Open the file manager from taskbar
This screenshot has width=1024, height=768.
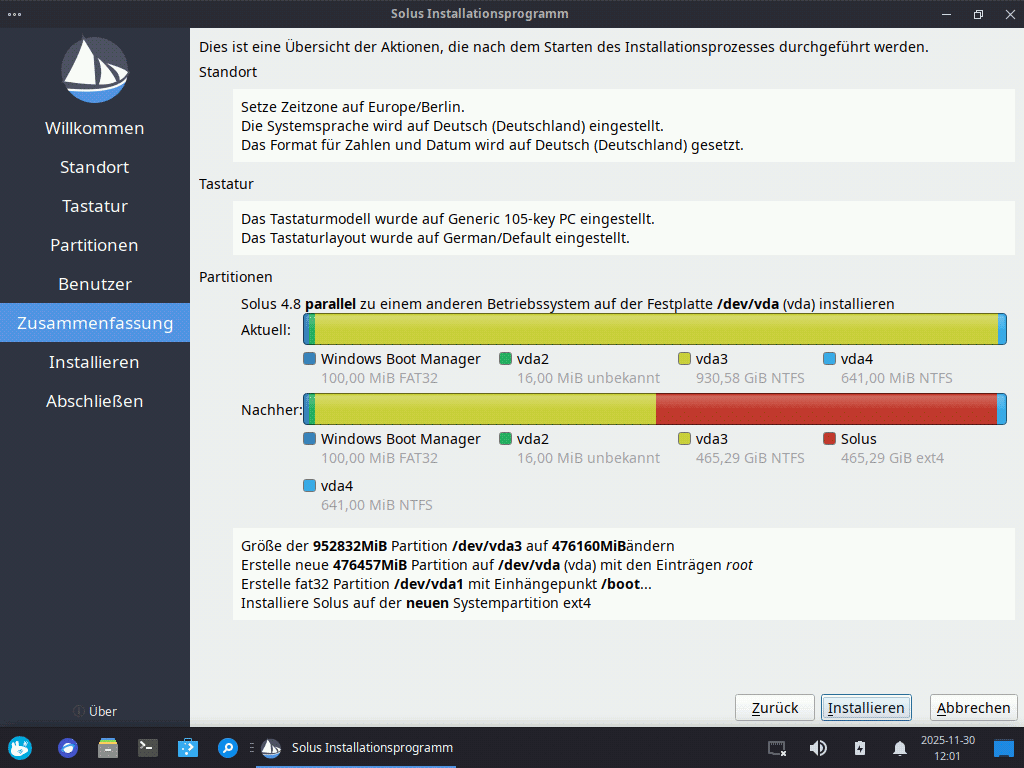click(108, 748)
